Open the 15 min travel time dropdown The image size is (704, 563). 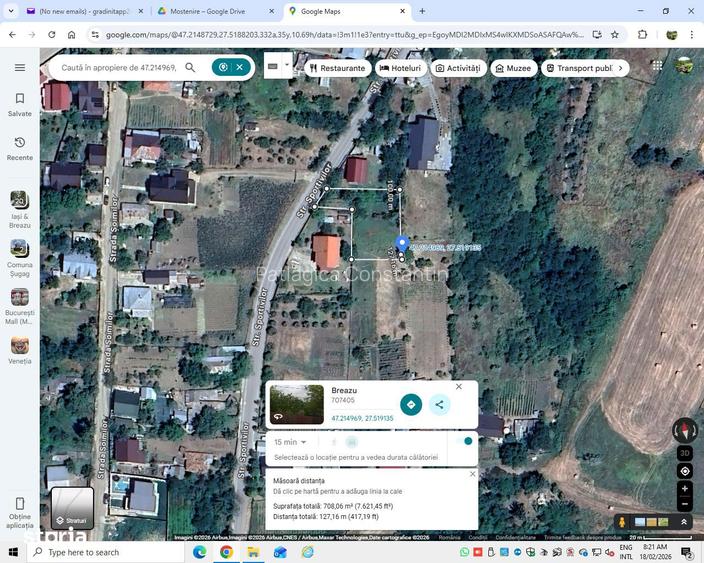pos(290,442)
